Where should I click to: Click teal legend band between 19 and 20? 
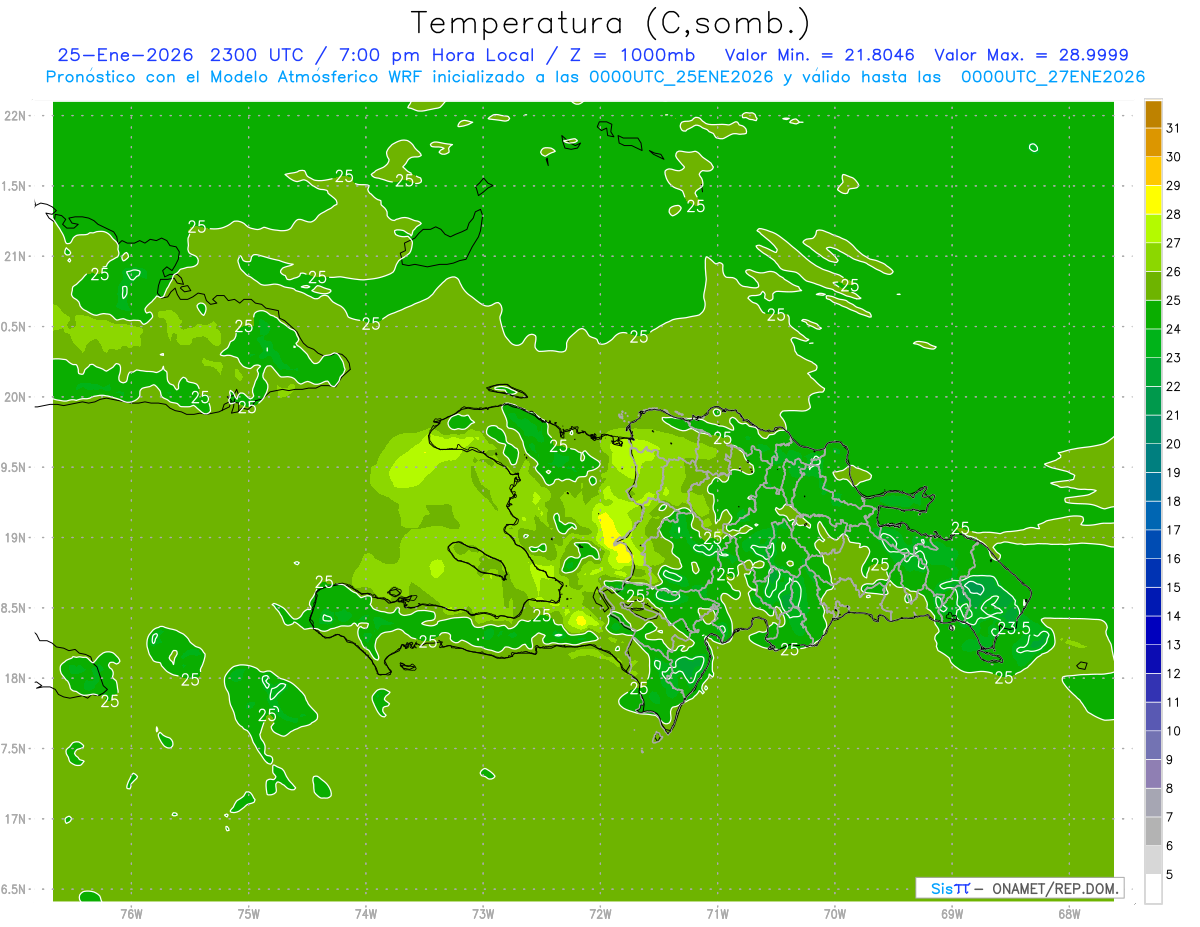(1154, 459)
